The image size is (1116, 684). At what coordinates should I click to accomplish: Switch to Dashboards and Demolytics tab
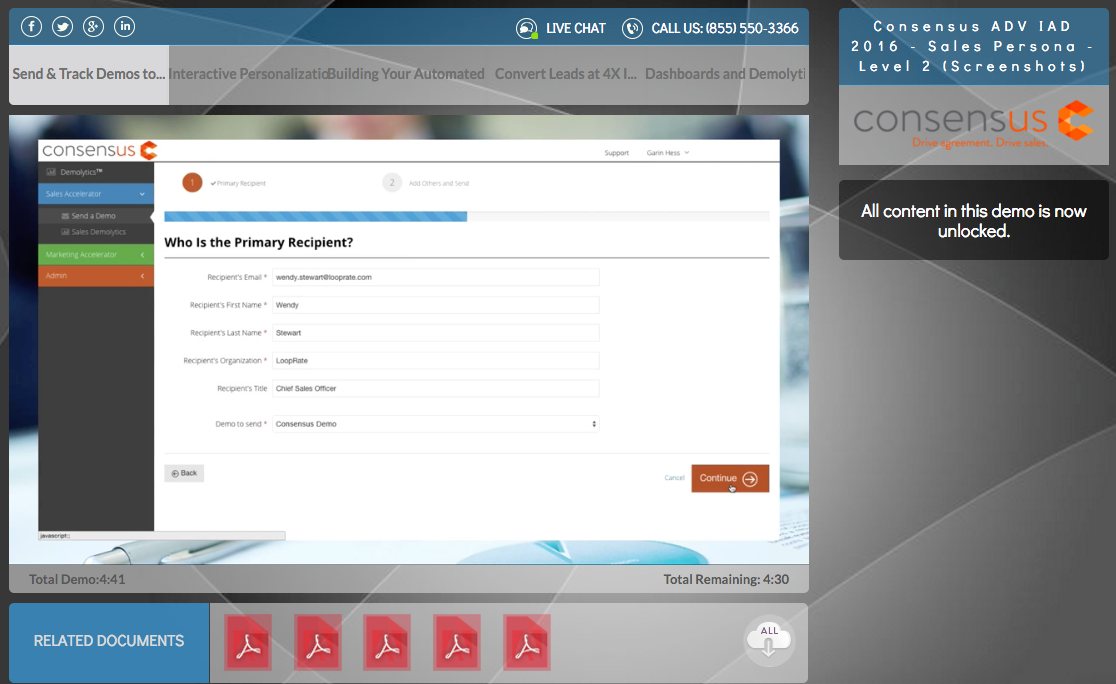pyautogui.click(x=725, y=75)
